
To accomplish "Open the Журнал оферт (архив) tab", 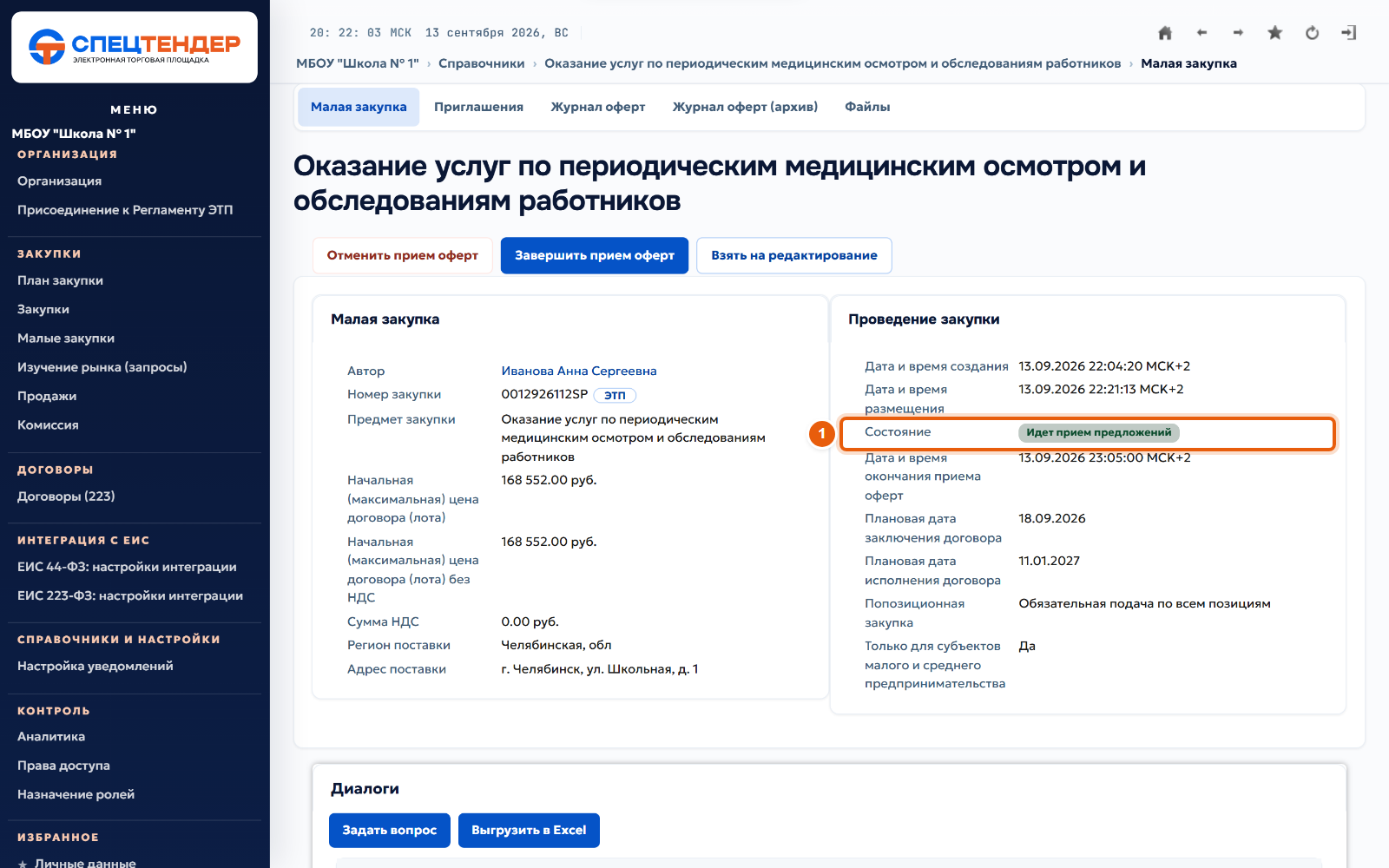I will [745, 107].
